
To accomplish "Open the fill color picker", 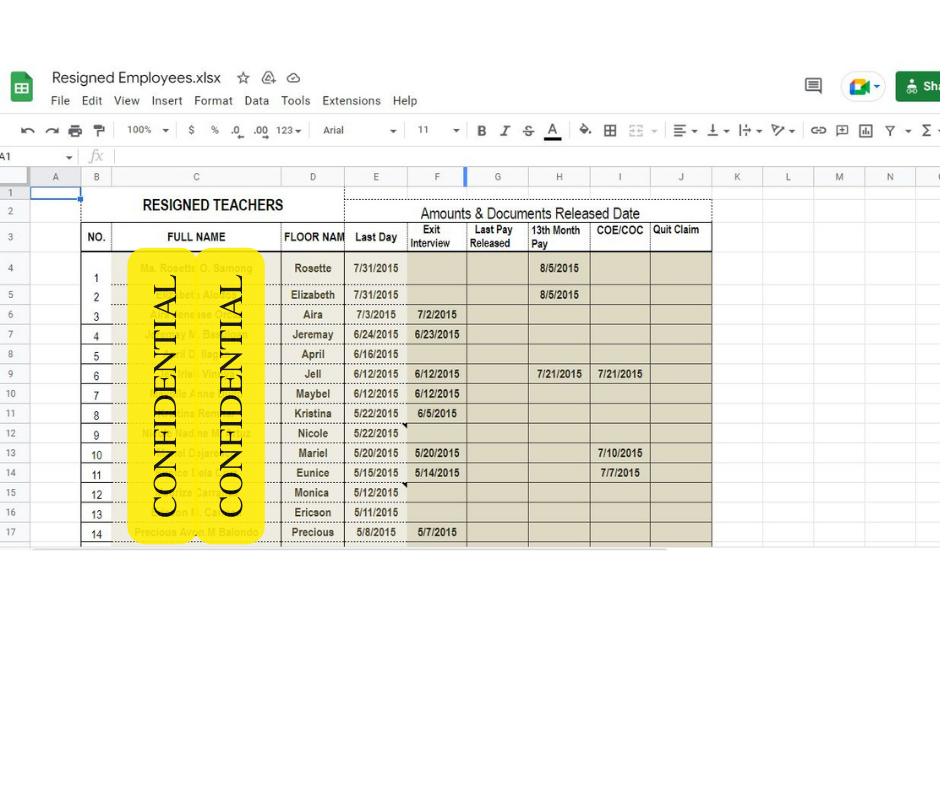I will 585,130.
